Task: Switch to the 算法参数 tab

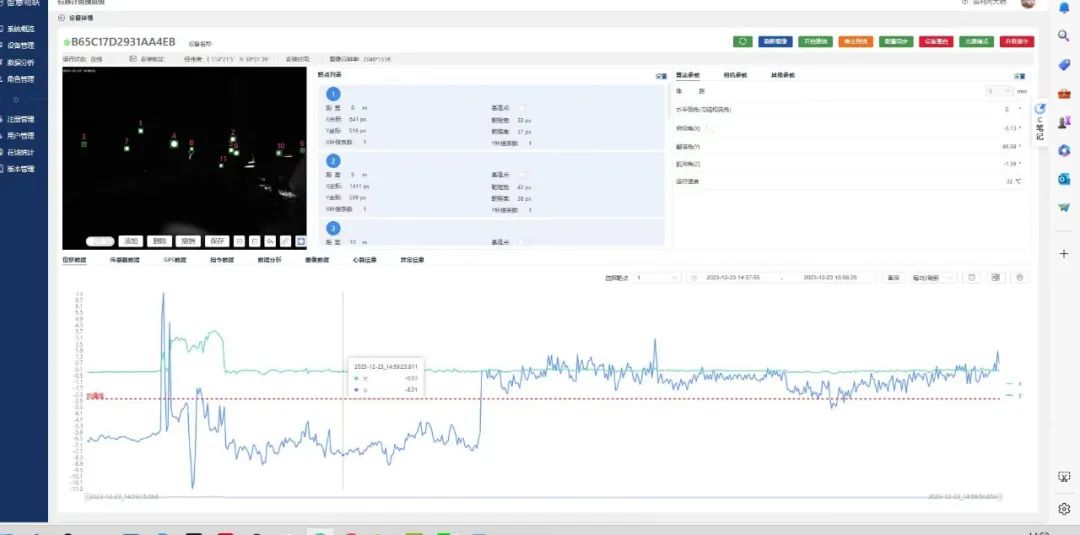Action: tap(687, 75)
